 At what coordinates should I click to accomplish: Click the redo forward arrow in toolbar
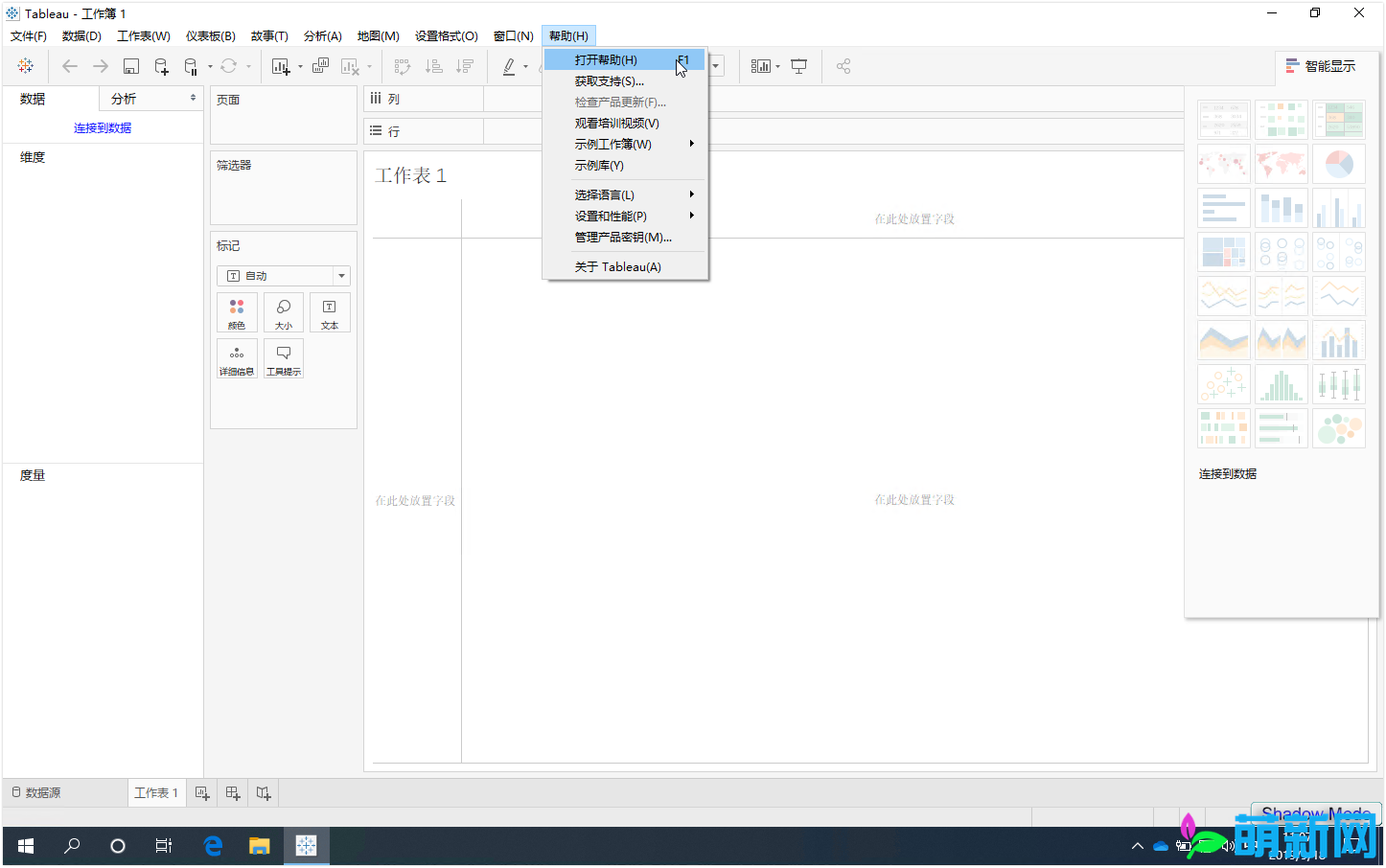click(100, 66)
